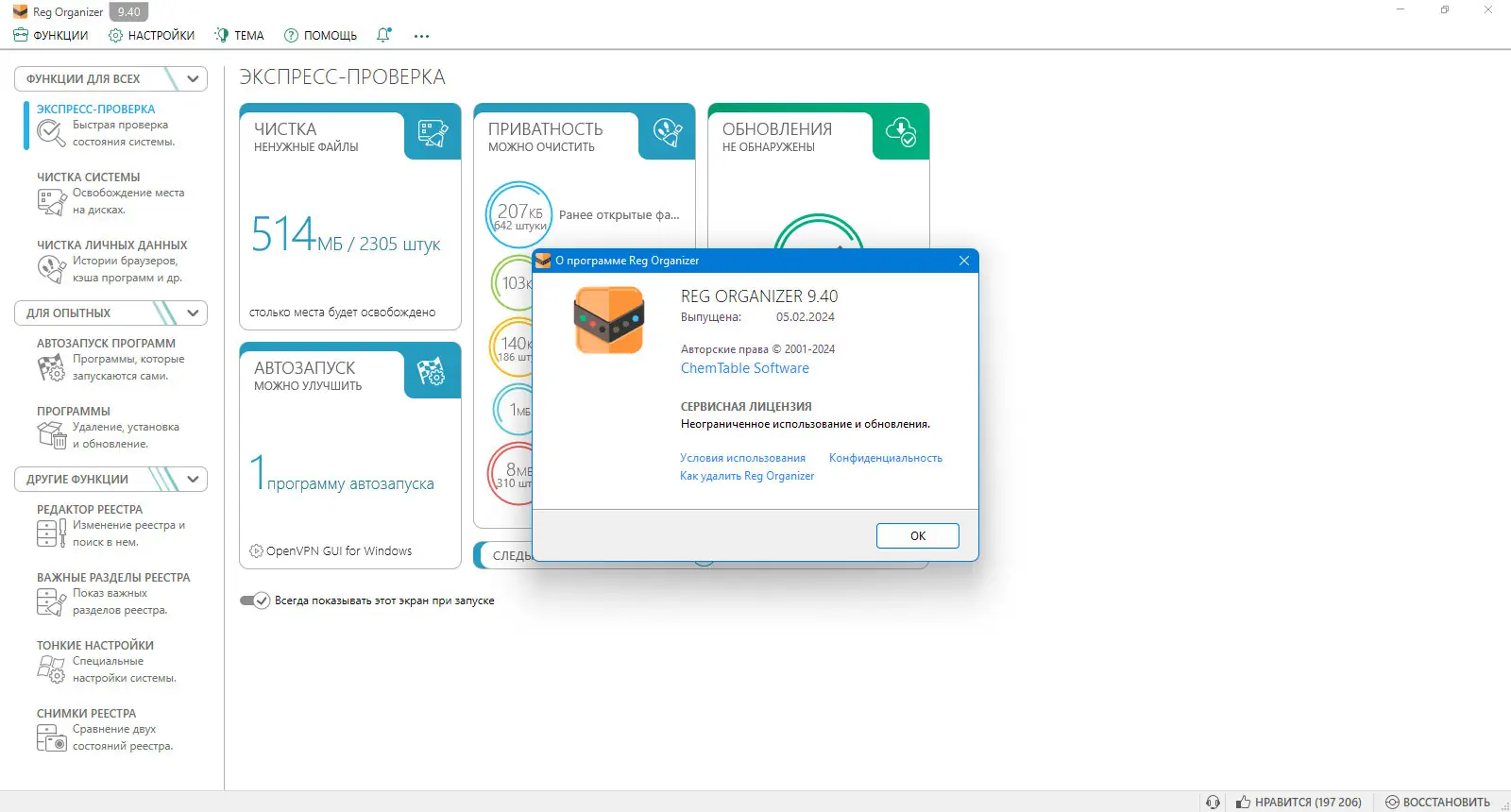
Task: Select the Экспресс-проверка magnifier icon
Action: click(51, 133)
